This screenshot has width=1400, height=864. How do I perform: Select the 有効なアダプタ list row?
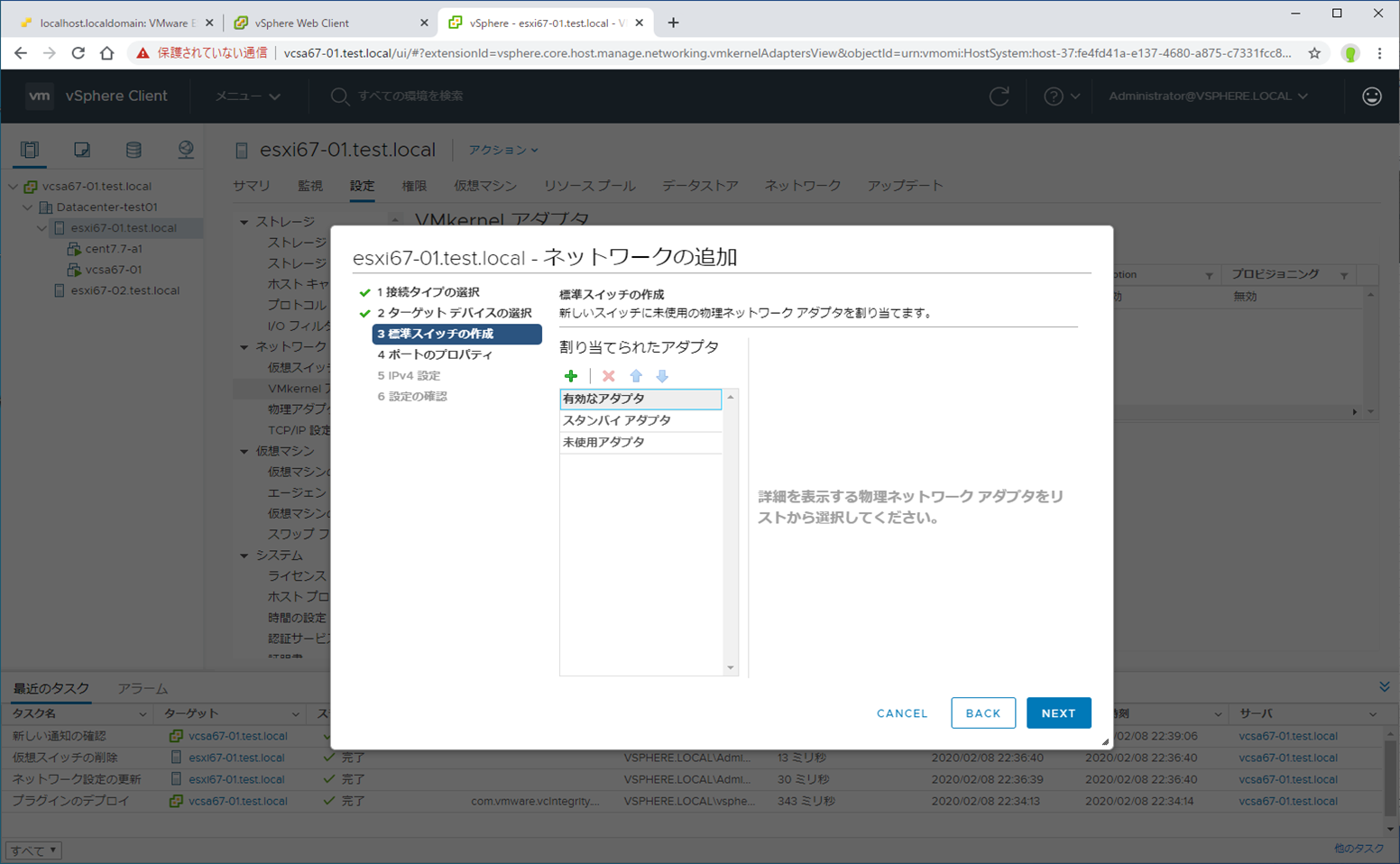[x=640, y=399]
